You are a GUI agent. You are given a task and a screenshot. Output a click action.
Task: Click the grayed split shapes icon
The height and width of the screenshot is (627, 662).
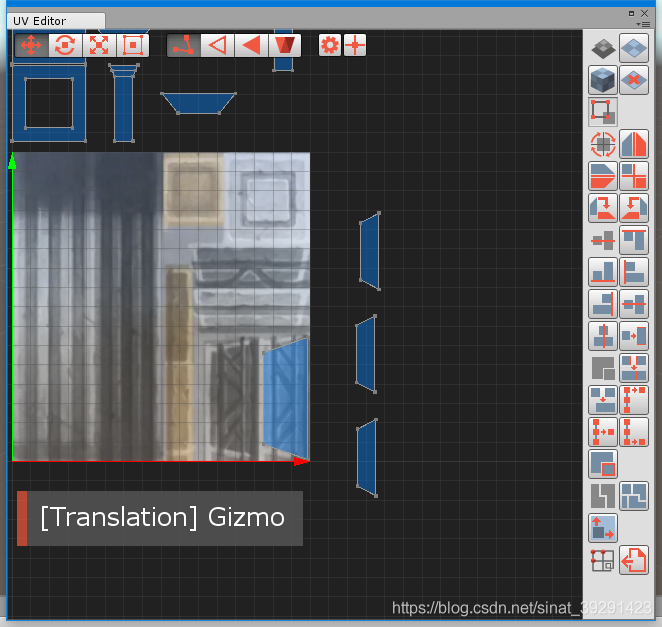click(602, 496)
